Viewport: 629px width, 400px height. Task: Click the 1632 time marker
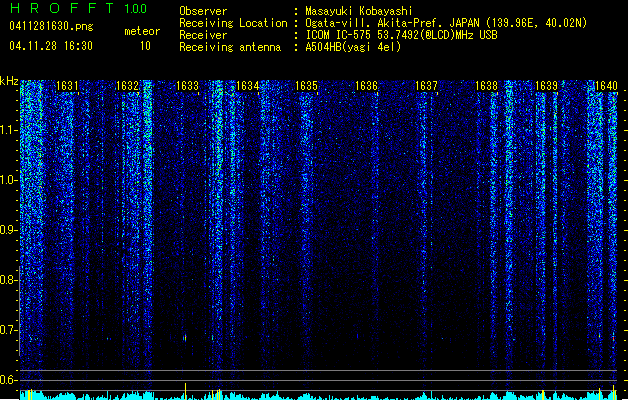[x=127, y=86]
